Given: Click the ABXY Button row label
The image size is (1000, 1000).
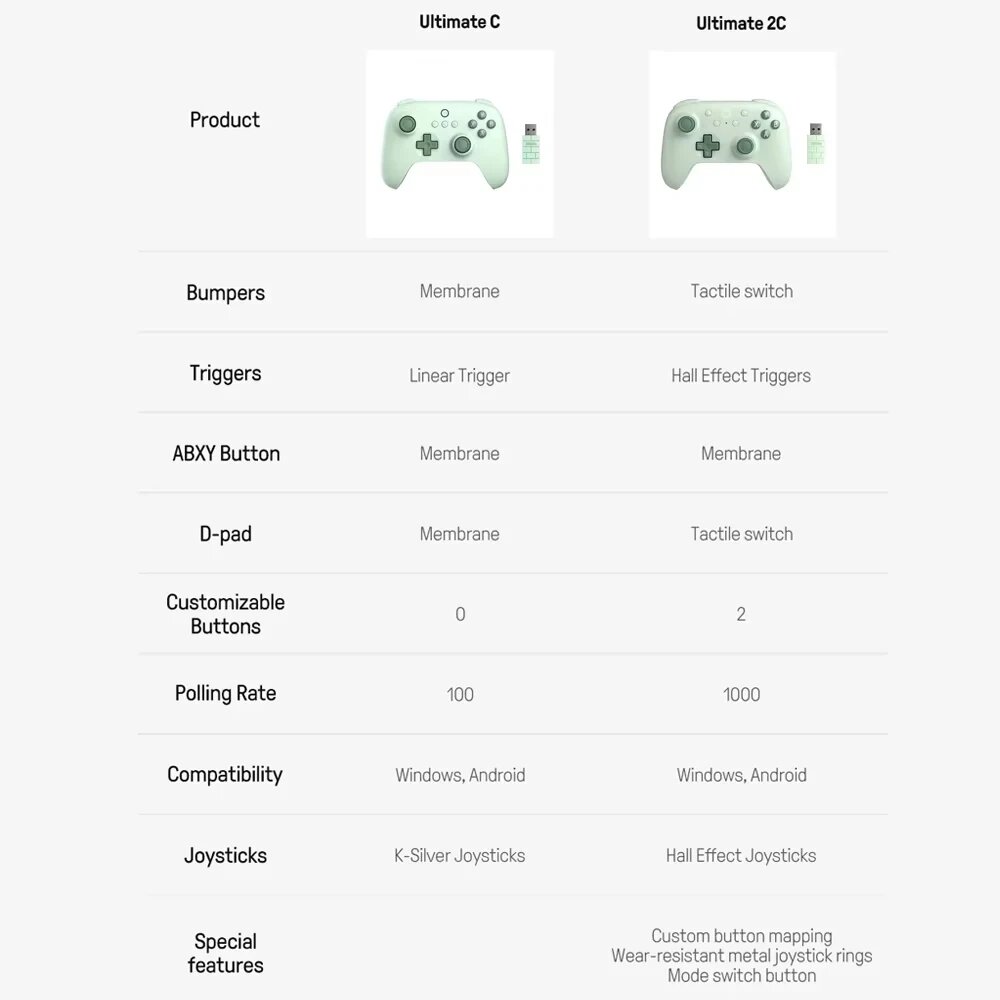Looking at the screenshot, I should pos(226,453).
